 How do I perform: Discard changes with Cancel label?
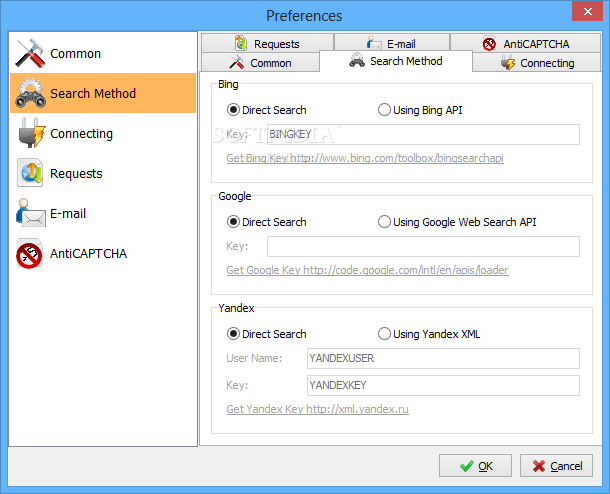coord(566,466)
